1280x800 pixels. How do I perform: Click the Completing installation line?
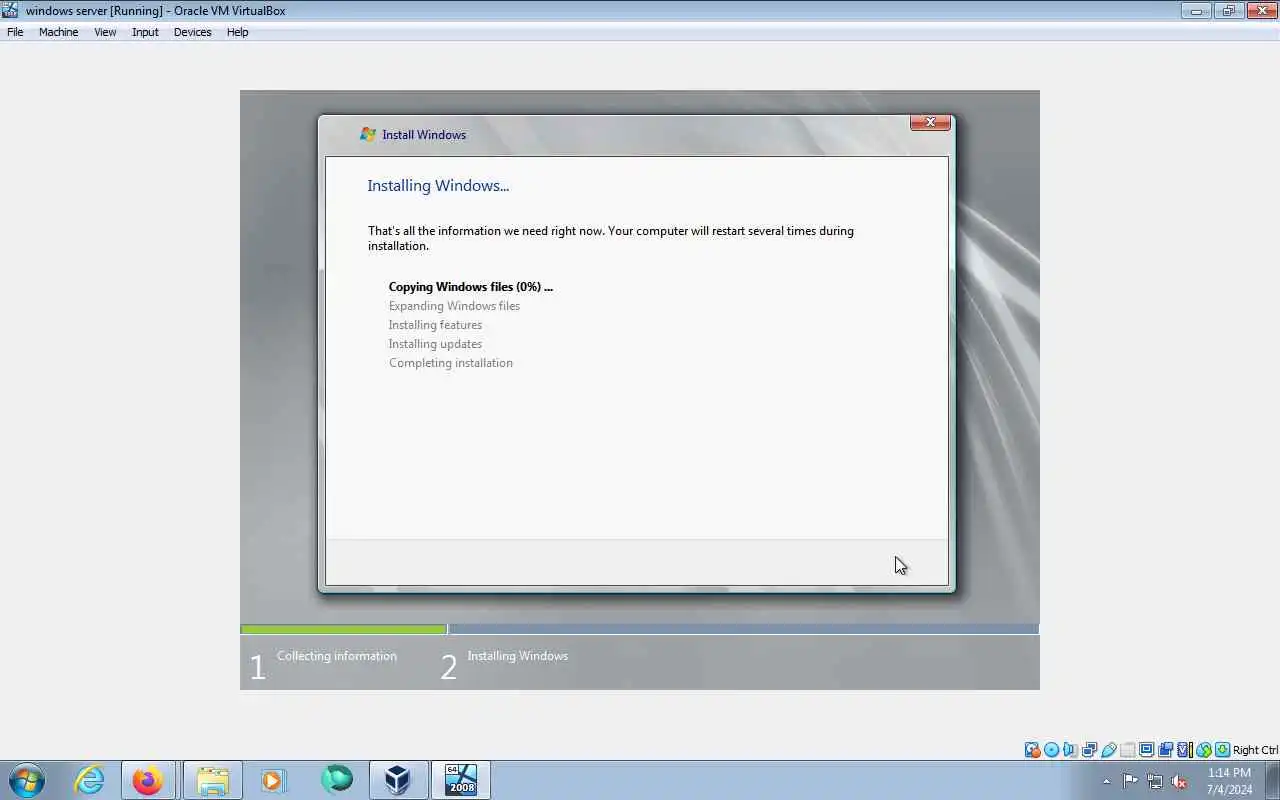pyautogui.click(x=450, y=363)
